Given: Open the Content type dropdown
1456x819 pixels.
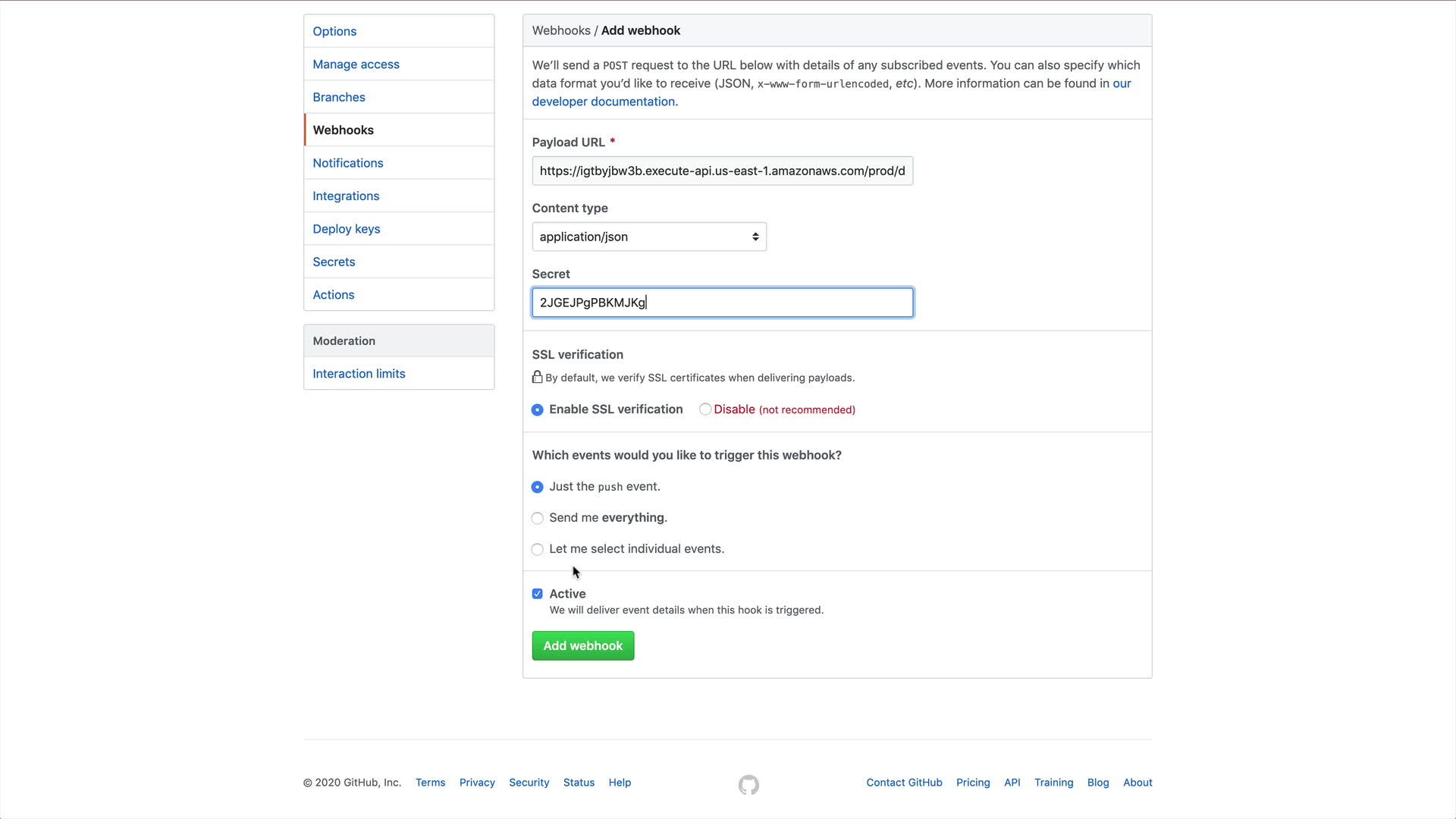Looking at the screenshot, I should point(649,237).
